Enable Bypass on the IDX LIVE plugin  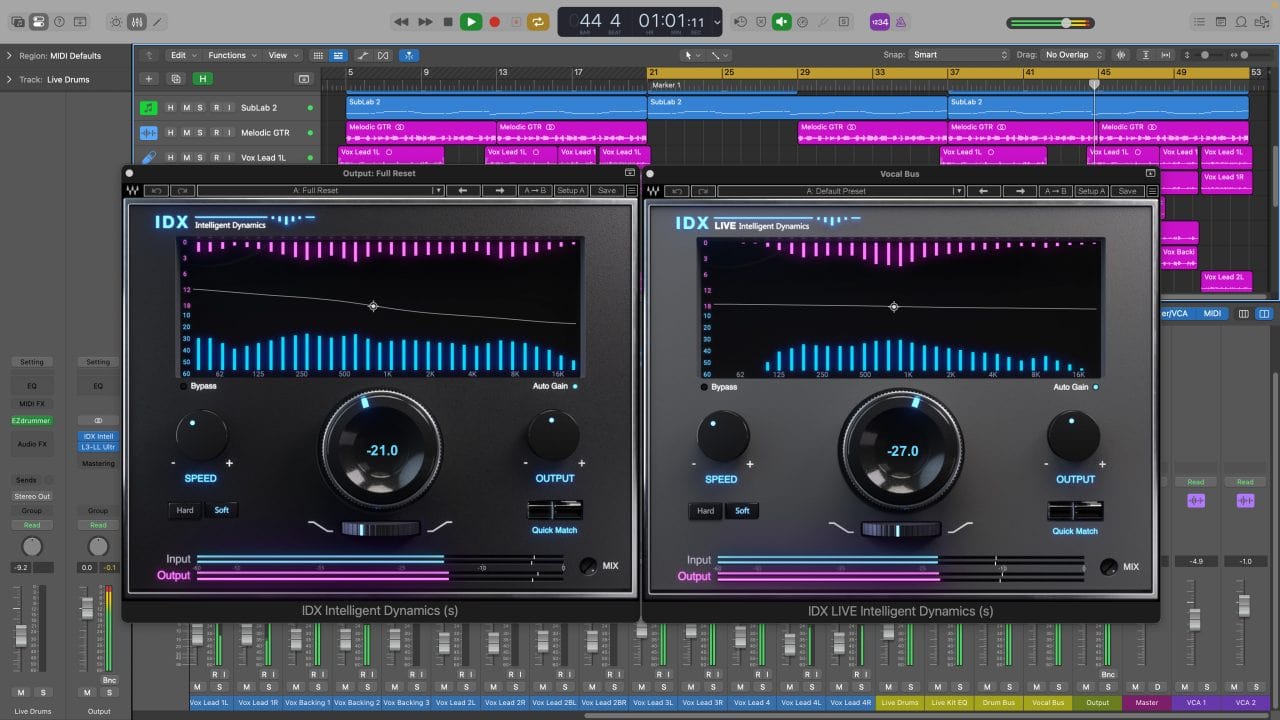[703, 388]
